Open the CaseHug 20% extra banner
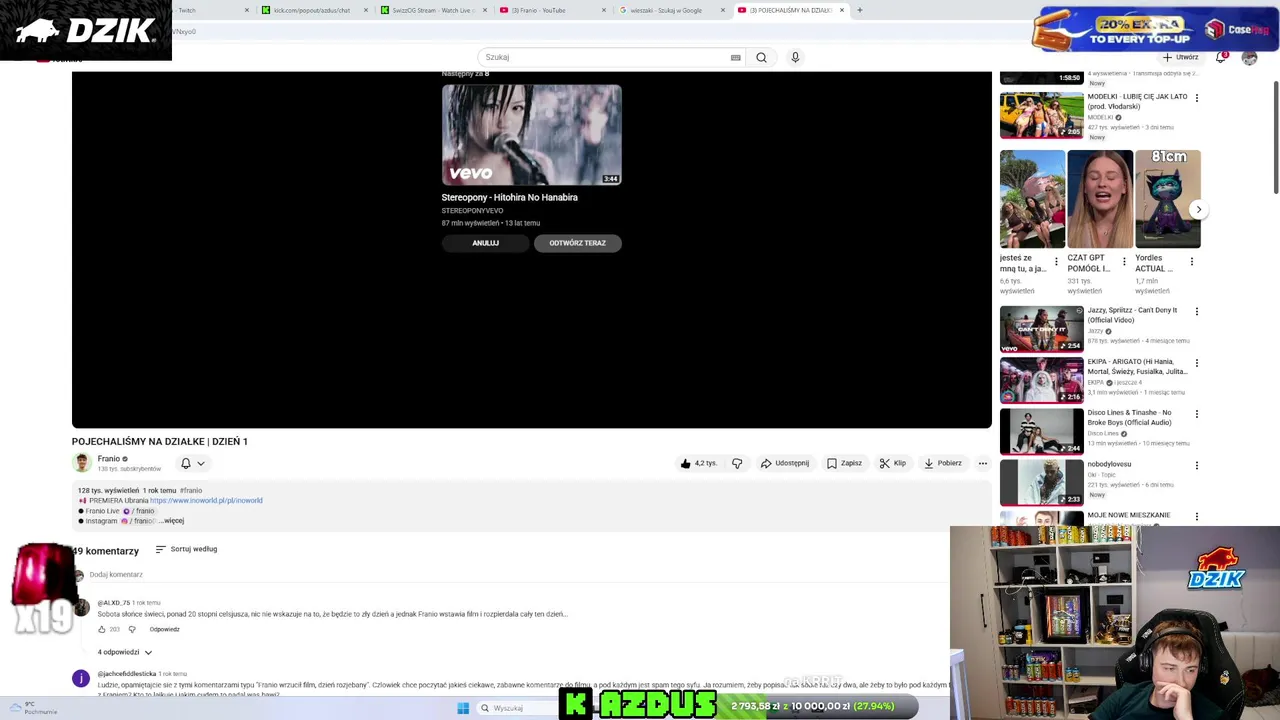1280x720 pixels. [x=1154, y=29]
